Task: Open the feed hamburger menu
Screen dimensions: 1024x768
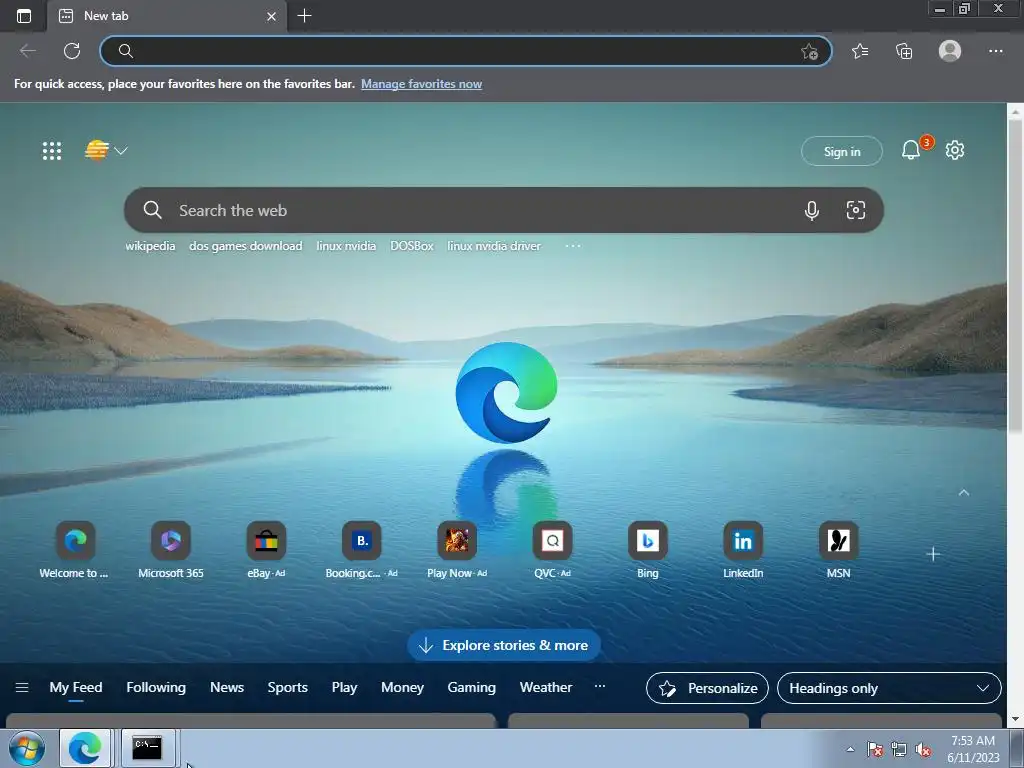Action: point(22,688)
